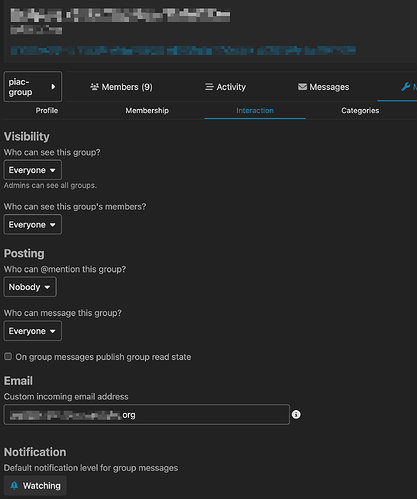Select the Interaction tab
The width and height of the screenshot is (417, 499).
(255, 110)
